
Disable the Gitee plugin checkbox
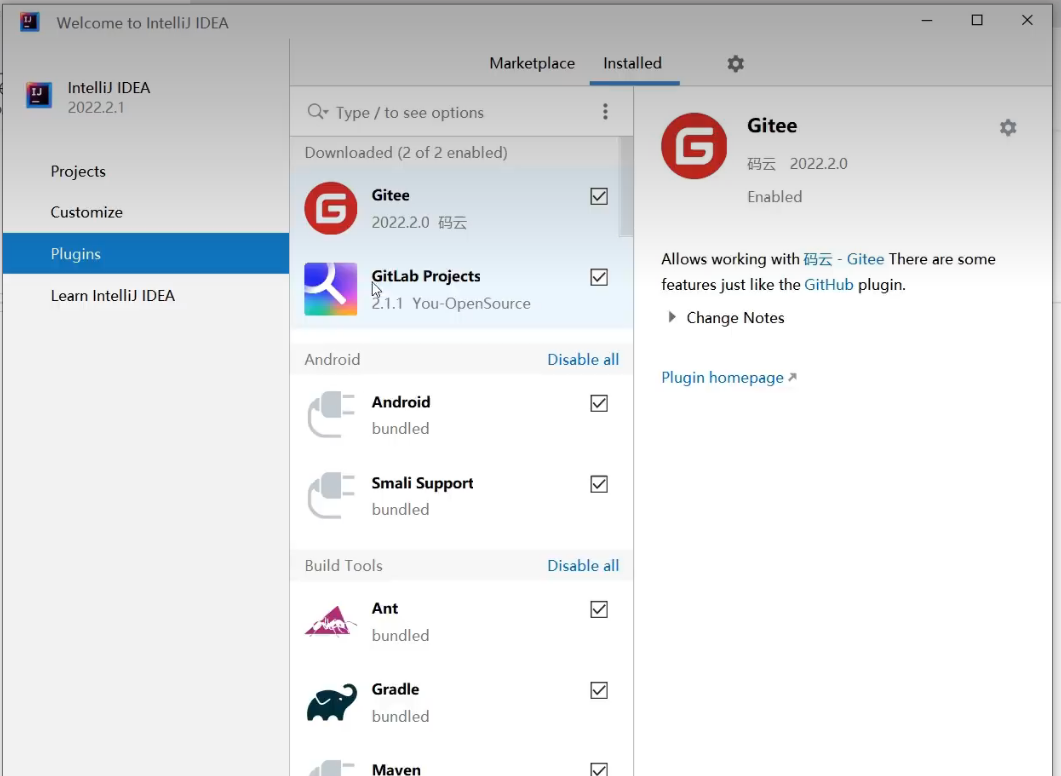click(x=599, y=196)
